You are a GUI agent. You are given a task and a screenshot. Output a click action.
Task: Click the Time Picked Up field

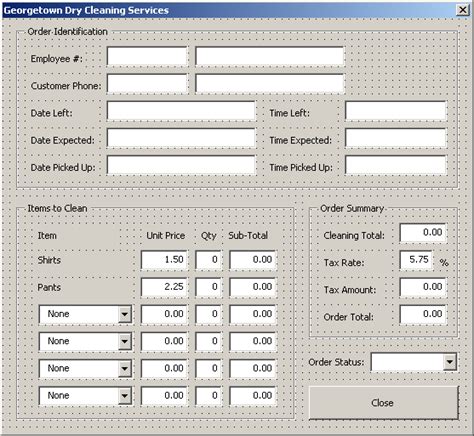tap(396, 165)
